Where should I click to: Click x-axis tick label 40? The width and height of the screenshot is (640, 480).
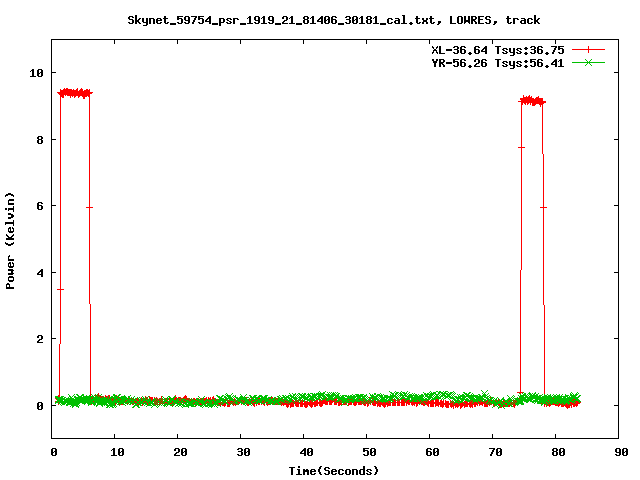tap(306, 452)
